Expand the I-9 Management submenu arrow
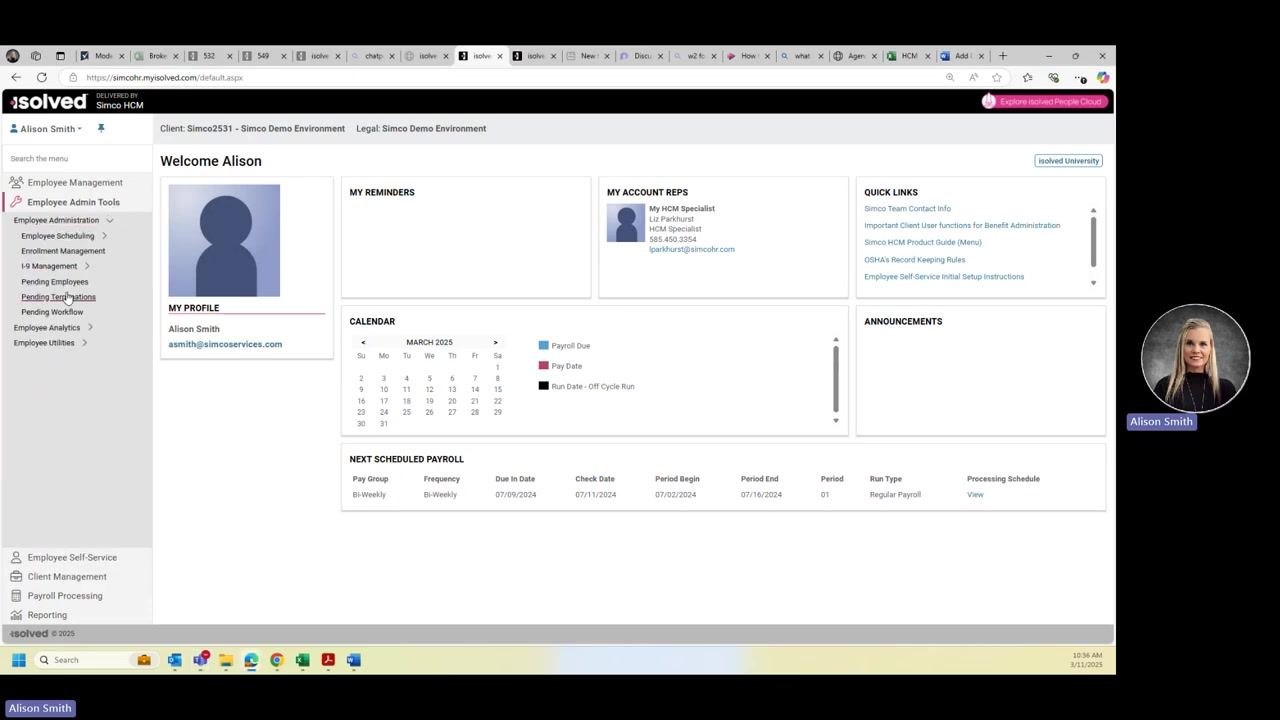 (x=87, y=266)
